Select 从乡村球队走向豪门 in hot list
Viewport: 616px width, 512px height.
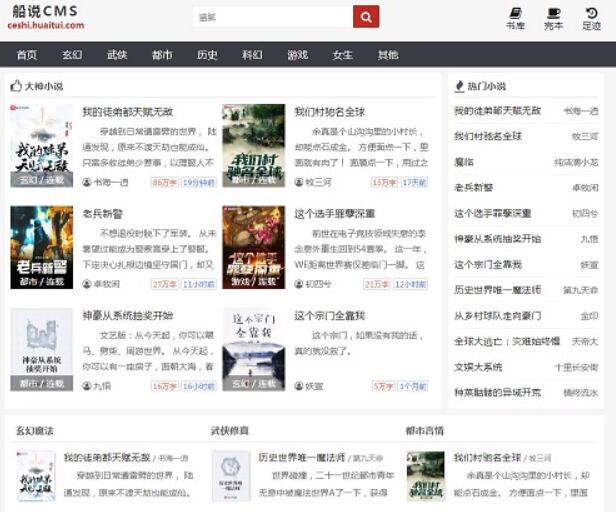tap(497, 316)
